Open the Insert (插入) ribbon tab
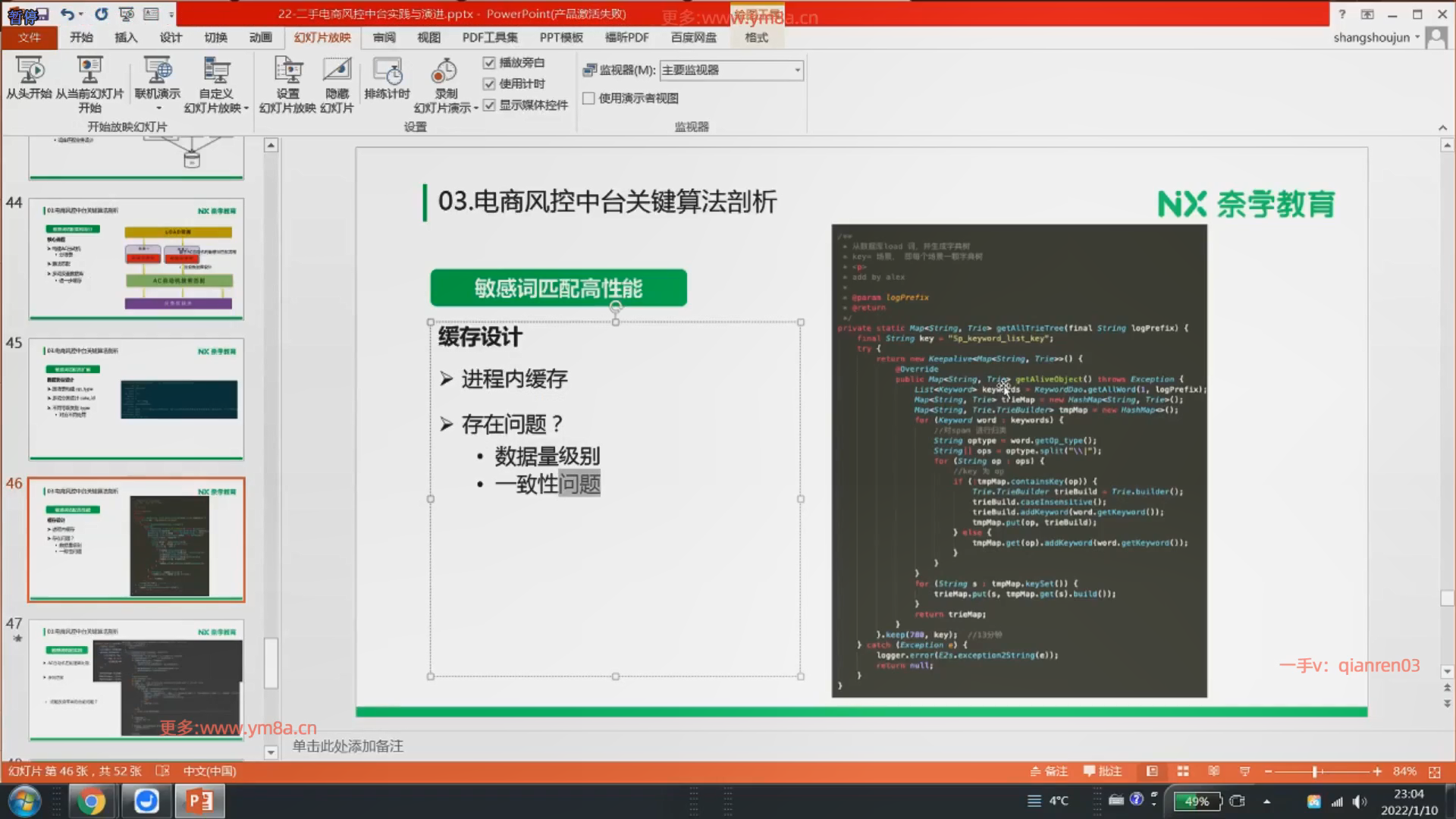This screenshot has width=1456, height=819. (126, 37)
